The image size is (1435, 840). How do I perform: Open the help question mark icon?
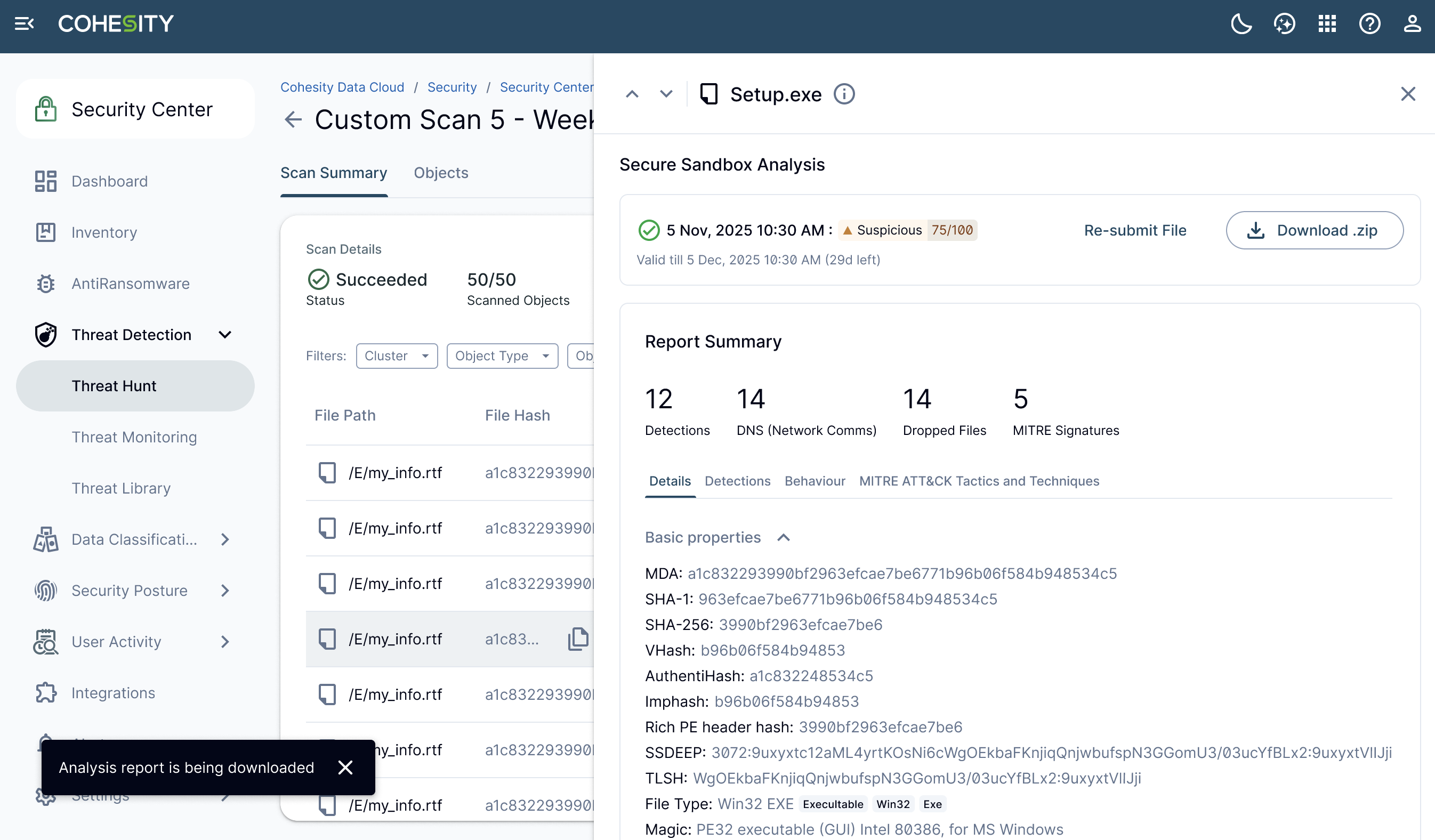click(x=1369, y=24)
